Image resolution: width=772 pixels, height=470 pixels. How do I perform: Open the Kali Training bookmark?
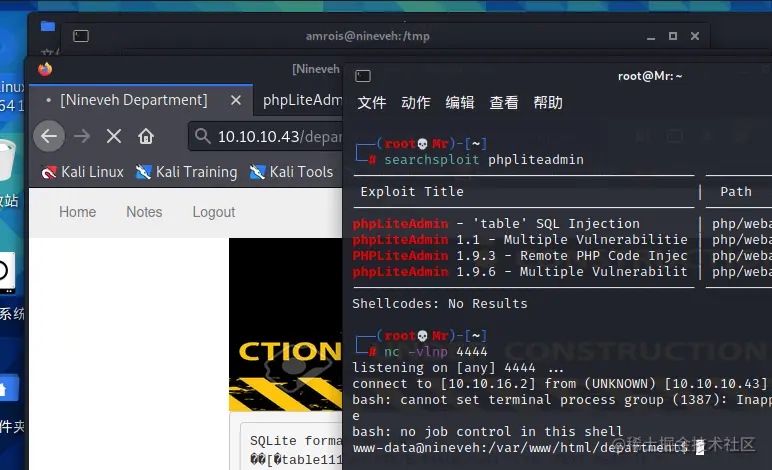click(186, 172)
